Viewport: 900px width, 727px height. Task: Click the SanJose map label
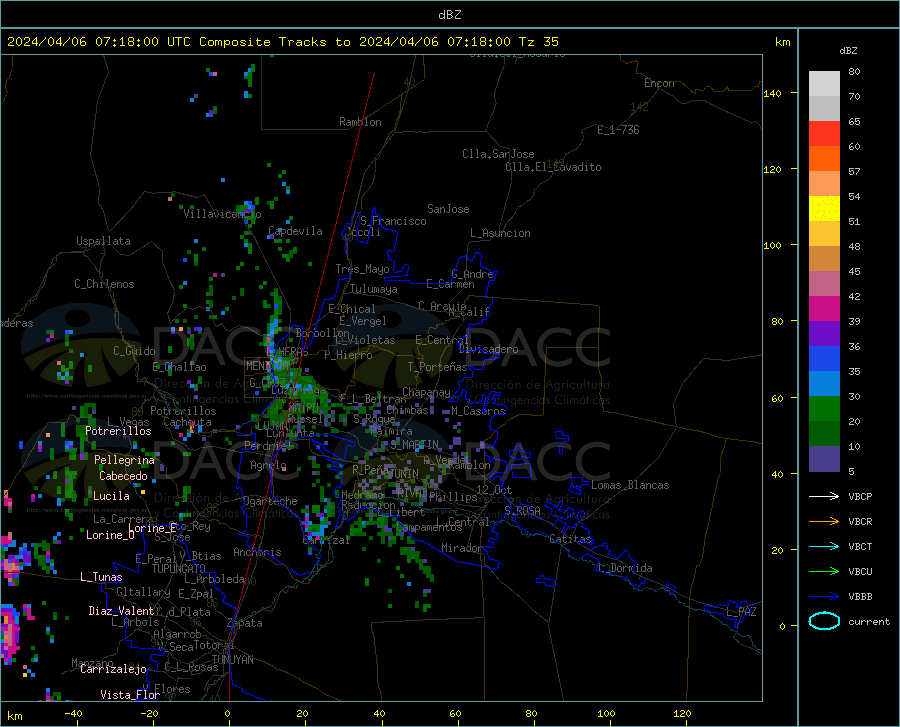pos(448,209)
